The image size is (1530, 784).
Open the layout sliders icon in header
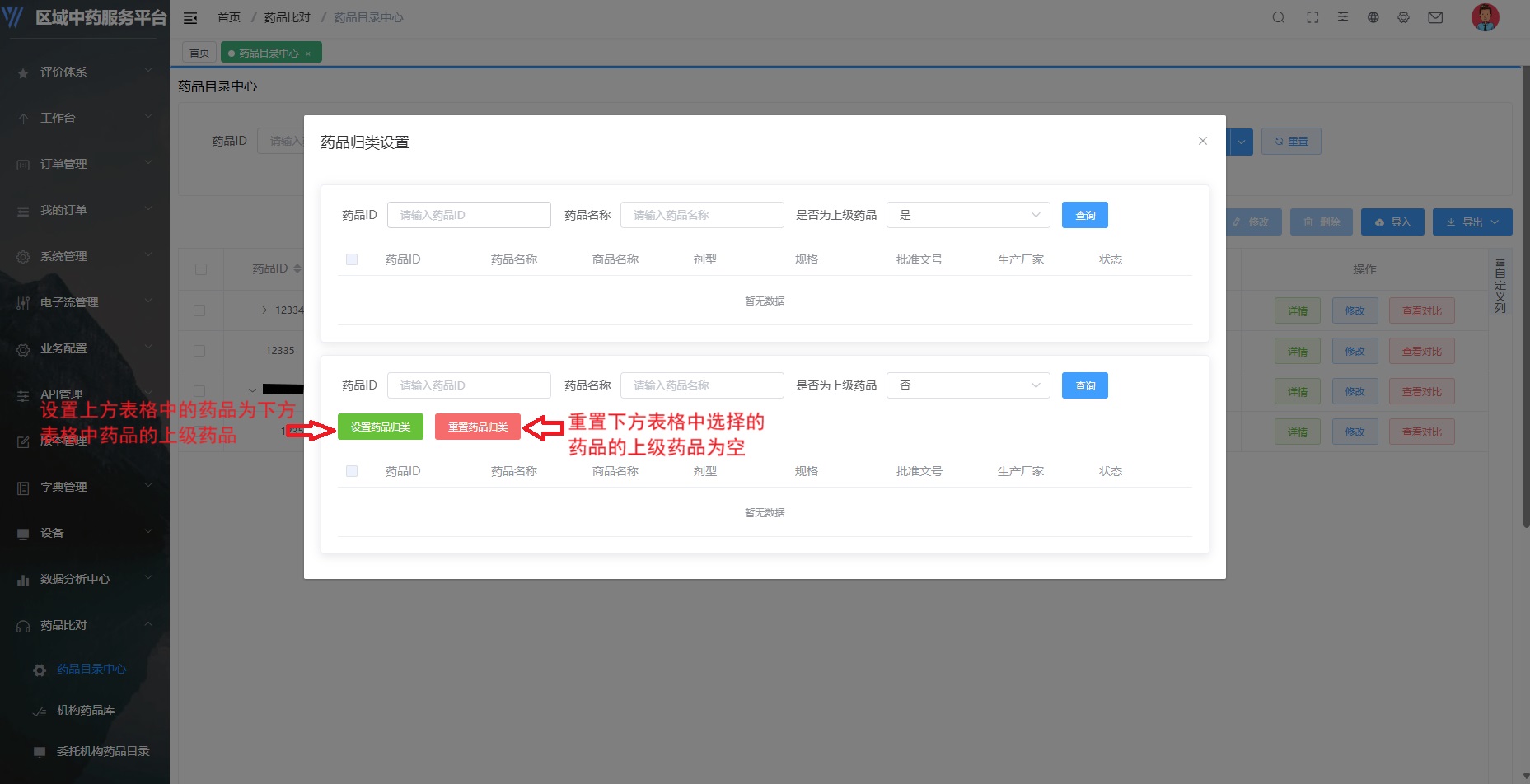tap(1343, 17)
